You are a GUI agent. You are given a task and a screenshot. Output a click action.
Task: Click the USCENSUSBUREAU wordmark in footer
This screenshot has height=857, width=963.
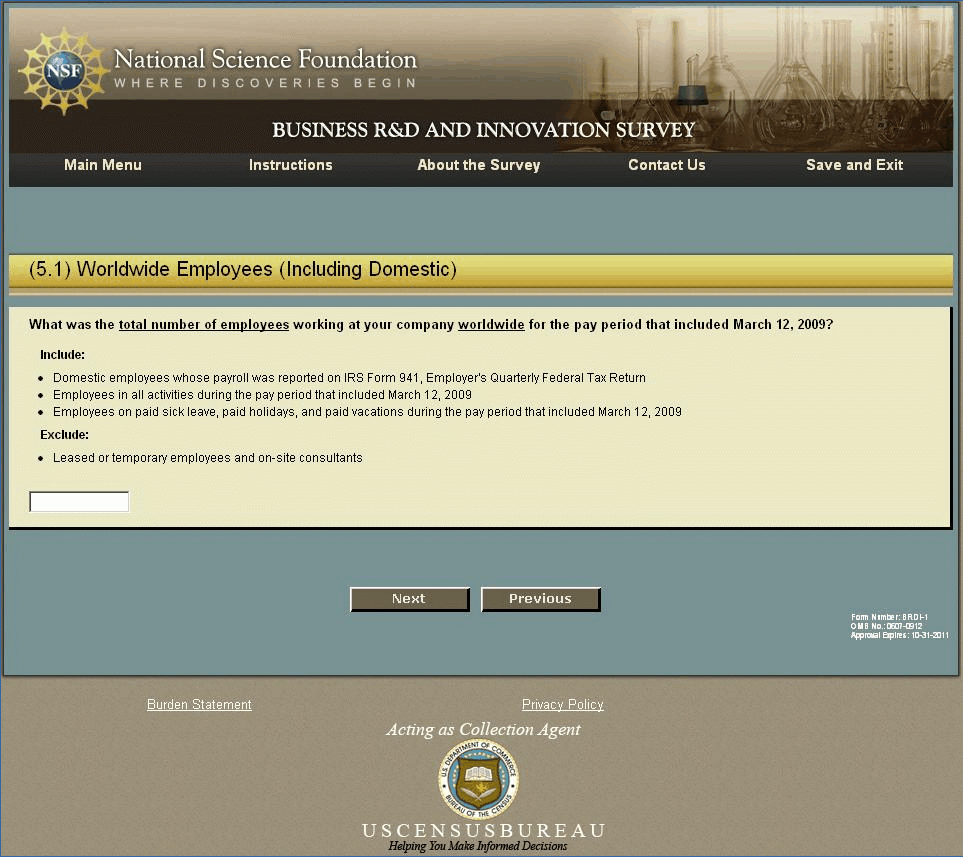(483, 831)
